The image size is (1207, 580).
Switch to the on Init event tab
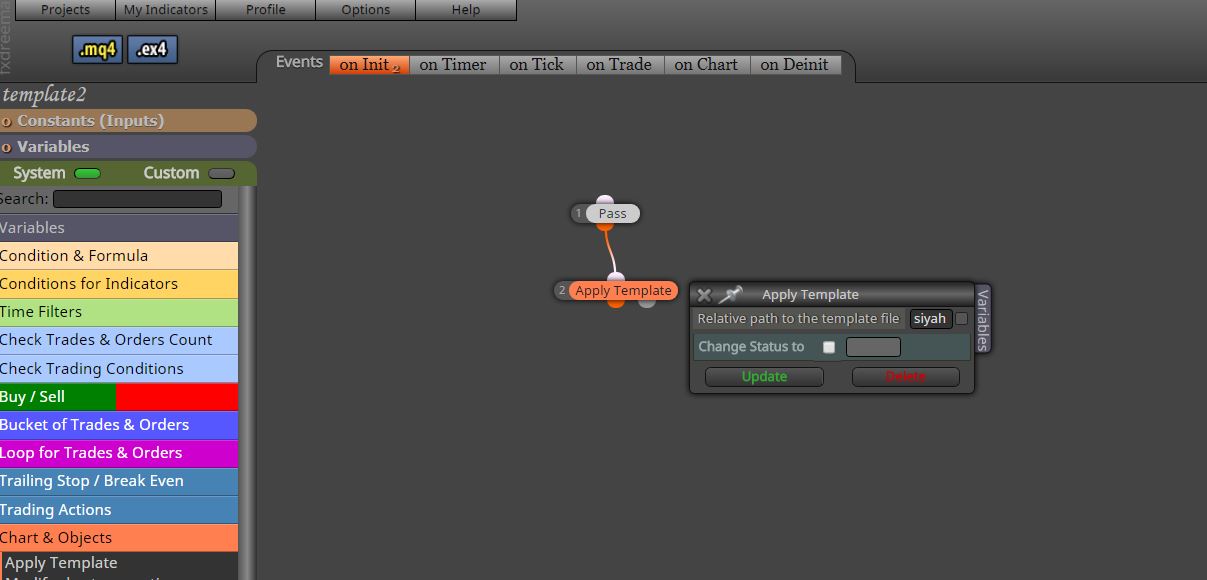tap(369, 64)
